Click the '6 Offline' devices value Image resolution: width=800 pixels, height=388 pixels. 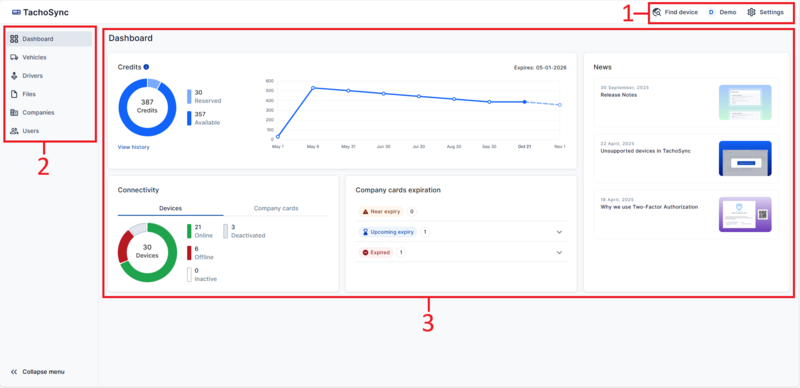[204, 253]
